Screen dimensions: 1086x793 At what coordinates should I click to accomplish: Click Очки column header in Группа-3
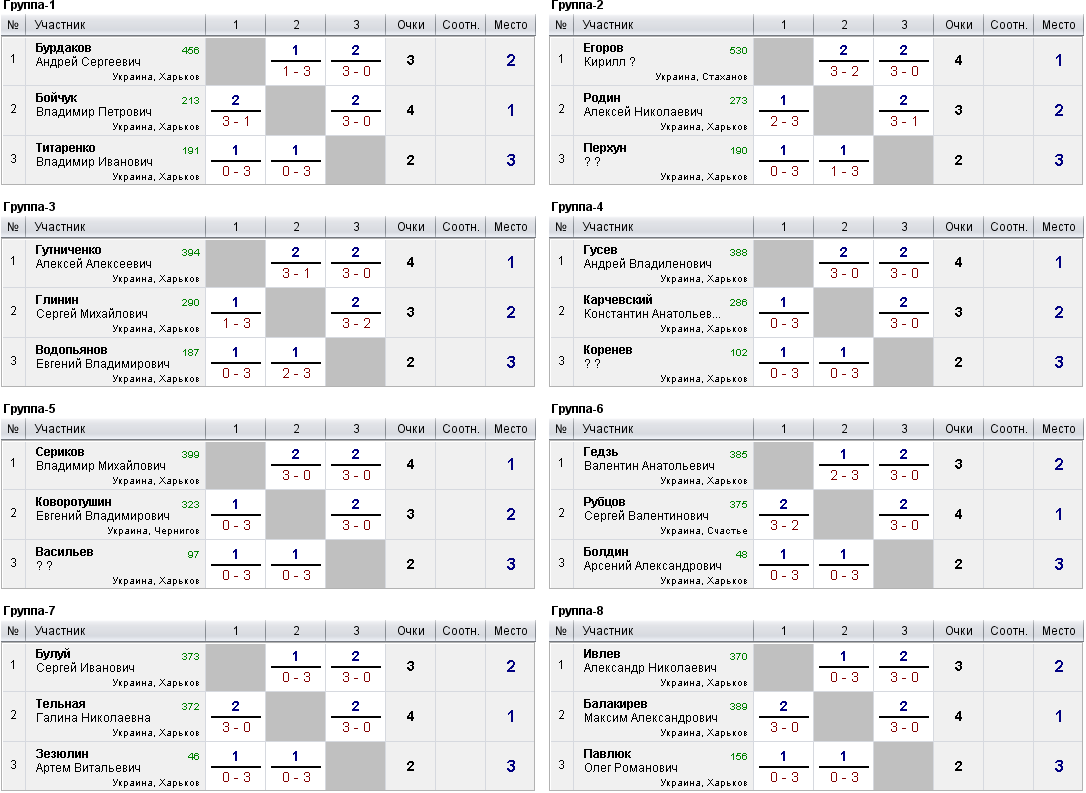(x=411, y=226)
